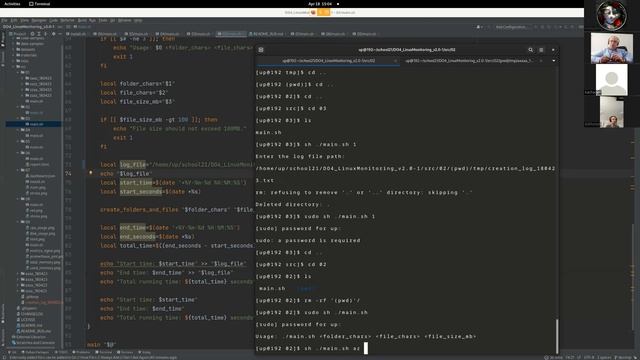
Task: Click the UTF-8 encoding in status bar
Action: [590, 357]
